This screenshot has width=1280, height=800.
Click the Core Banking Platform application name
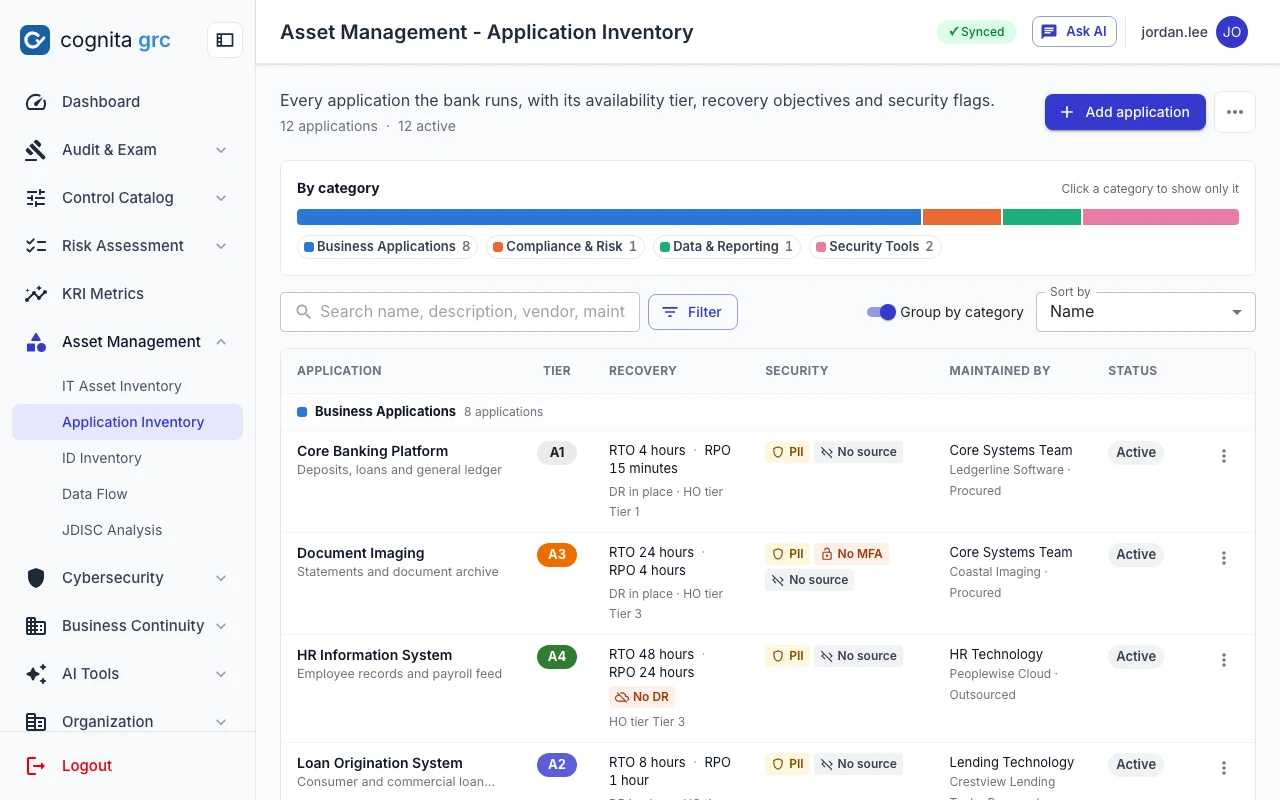[x=372, y=451]
